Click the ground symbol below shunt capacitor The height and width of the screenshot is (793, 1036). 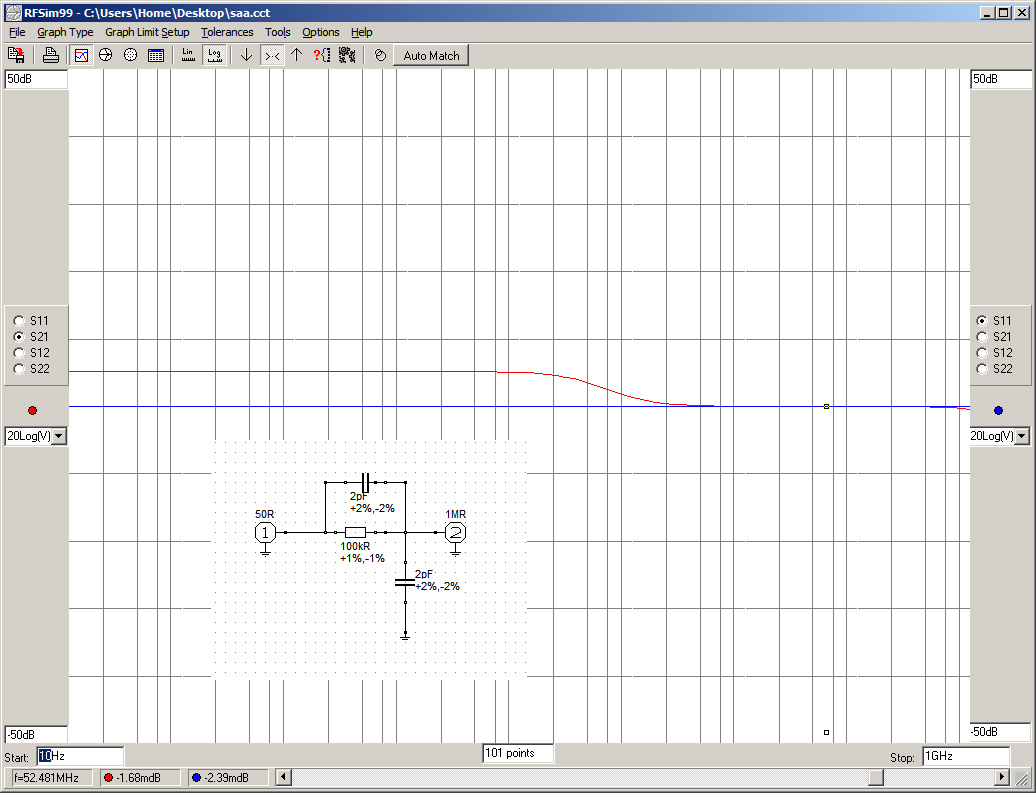[x=405, y=636]
